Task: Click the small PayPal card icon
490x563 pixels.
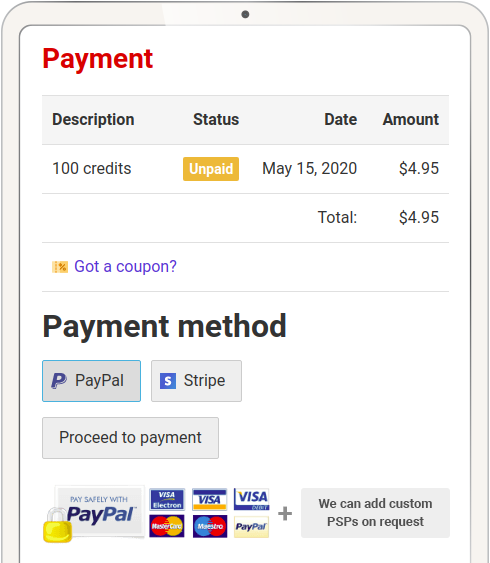Action: 251,527
